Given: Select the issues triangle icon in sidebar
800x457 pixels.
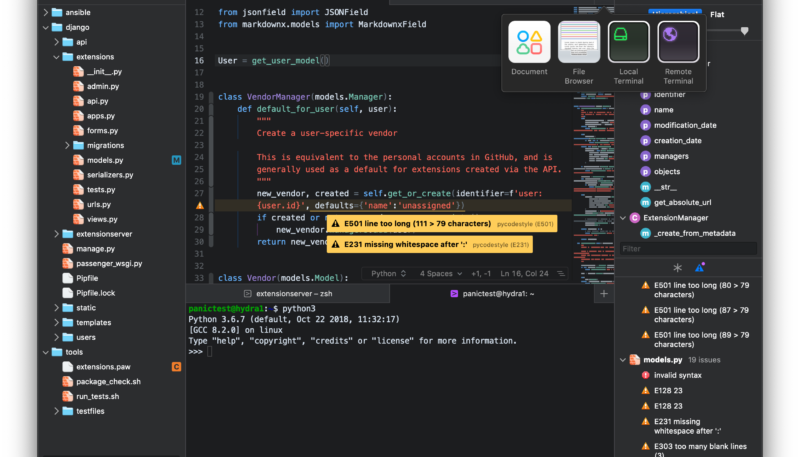Looking at the screenshot, I should pyautogui.click(x=700, y=268).
